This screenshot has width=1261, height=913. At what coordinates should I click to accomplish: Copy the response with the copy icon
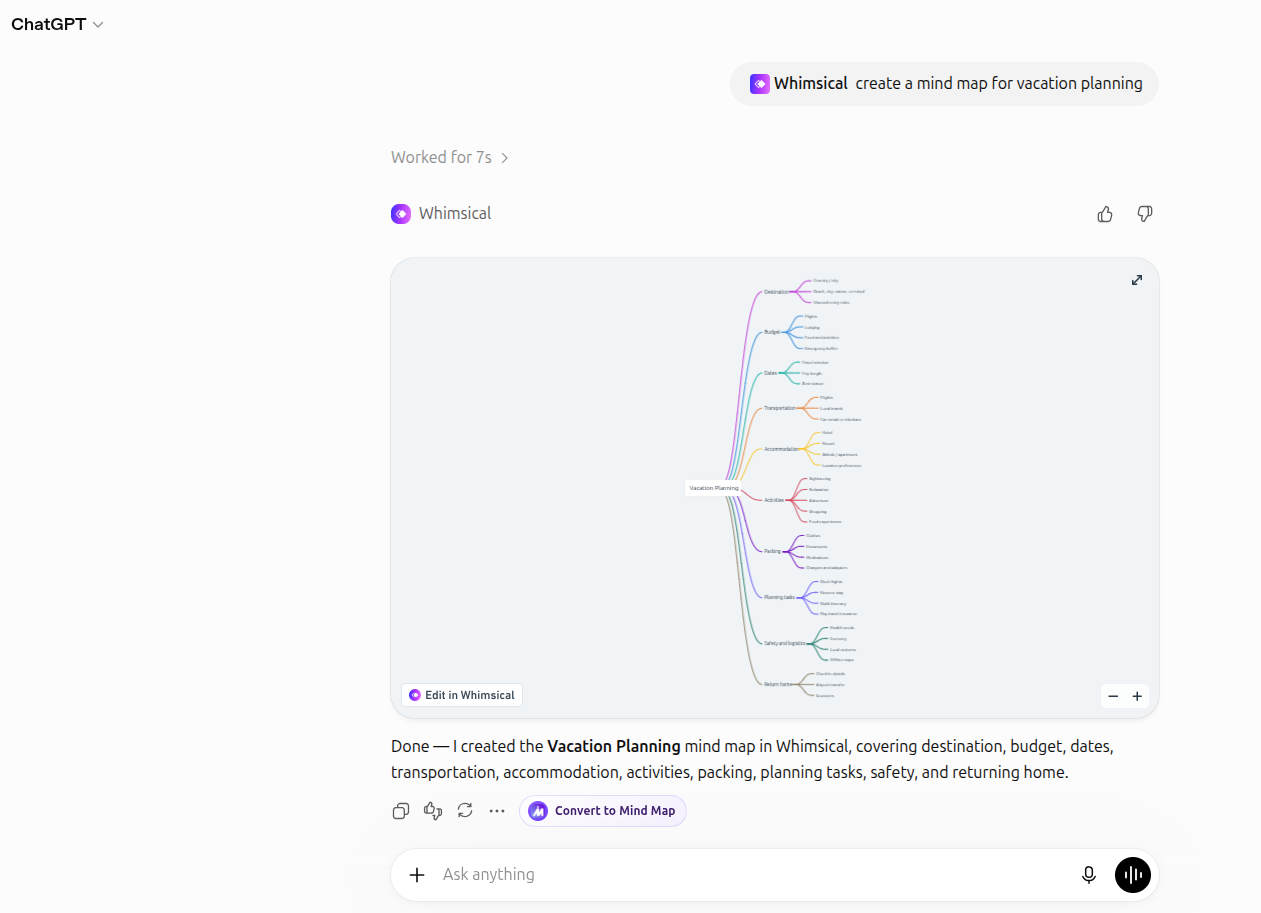[401, 811]
